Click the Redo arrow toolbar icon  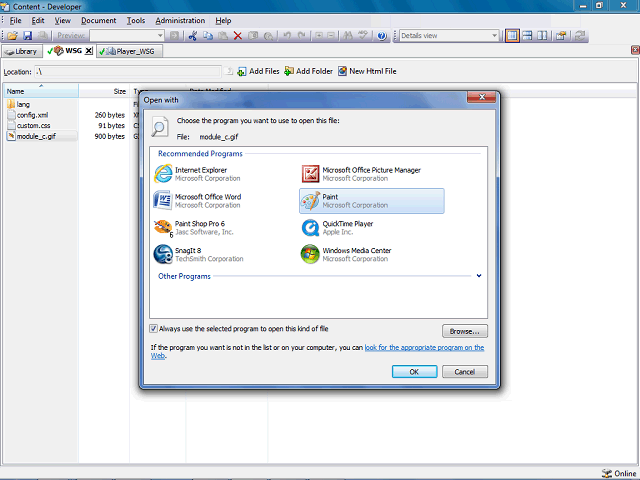pyautogui.click(x=302, y=36)
